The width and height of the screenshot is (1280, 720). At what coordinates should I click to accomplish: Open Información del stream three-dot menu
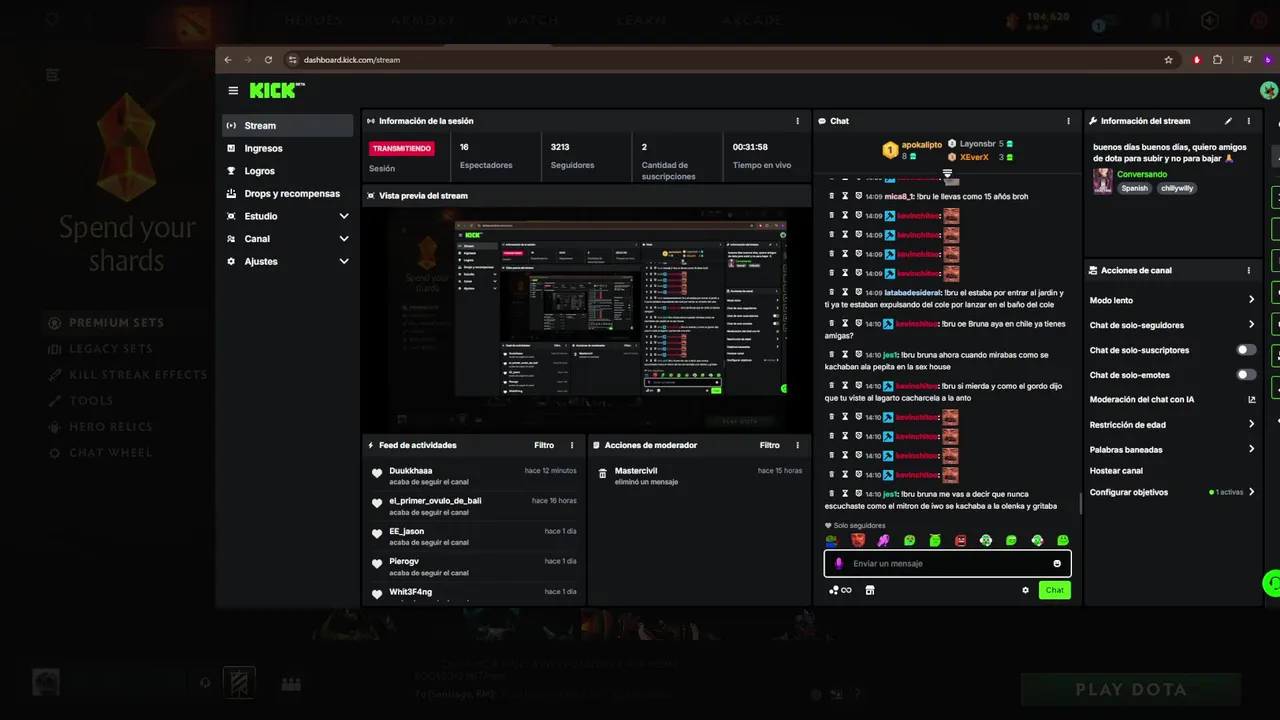1248,121
